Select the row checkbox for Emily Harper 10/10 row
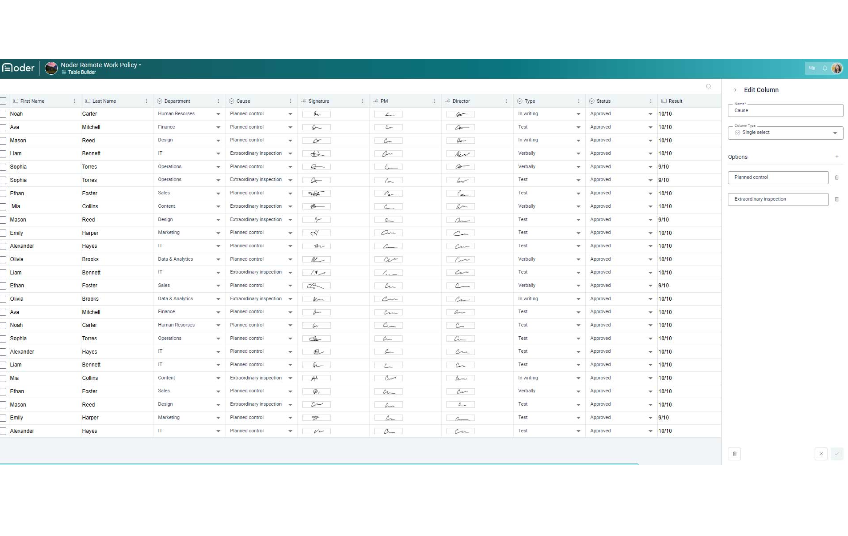The image size is (848, 536). (x=3, y=233)
